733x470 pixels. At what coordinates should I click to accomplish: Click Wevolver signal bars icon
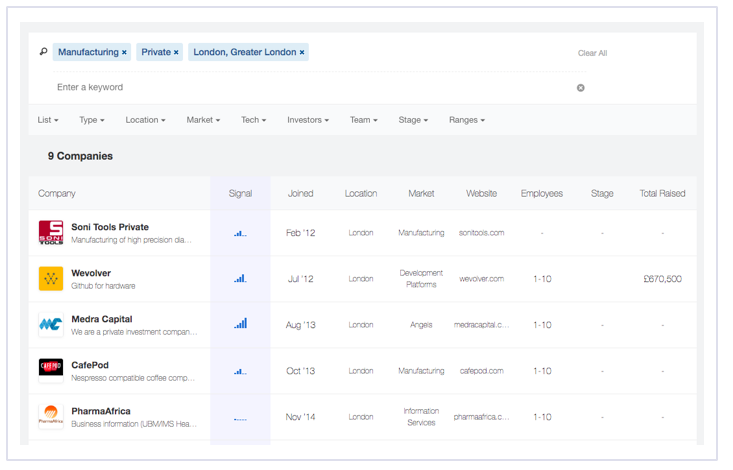(x=240, y=279)
